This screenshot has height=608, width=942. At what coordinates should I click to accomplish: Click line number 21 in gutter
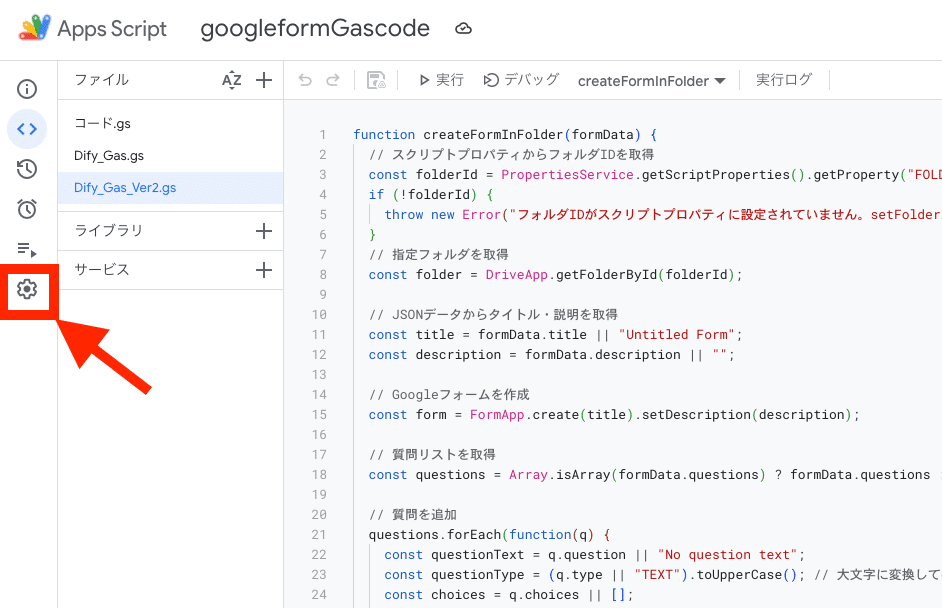pos(319,535)
